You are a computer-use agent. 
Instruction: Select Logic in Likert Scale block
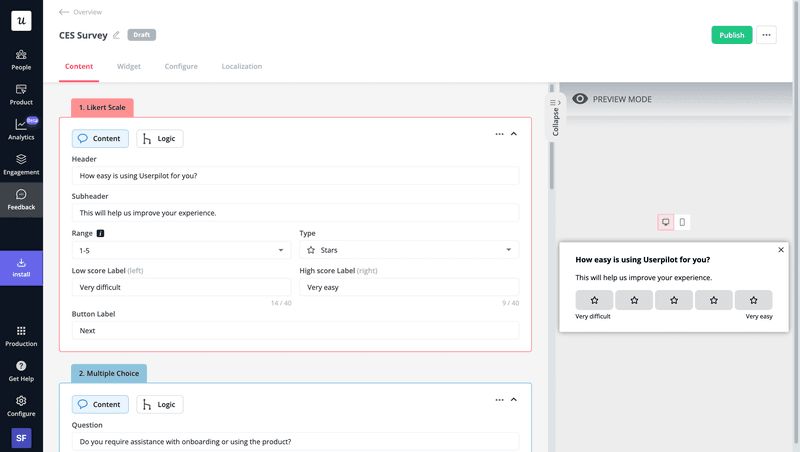click(160, 139)
